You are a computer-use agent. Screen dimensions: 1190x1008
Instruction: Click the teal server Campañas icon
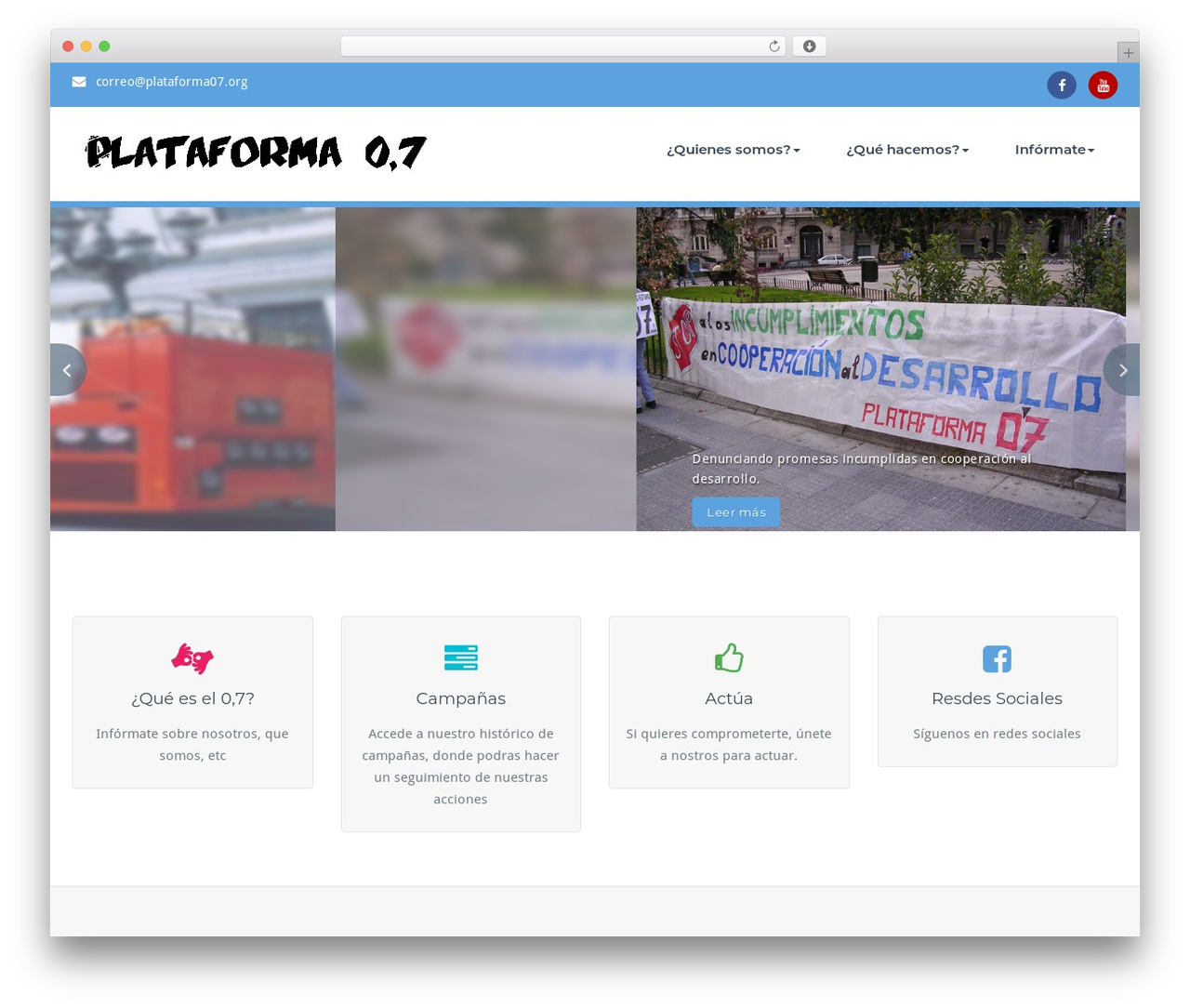[x=461, y=657]
